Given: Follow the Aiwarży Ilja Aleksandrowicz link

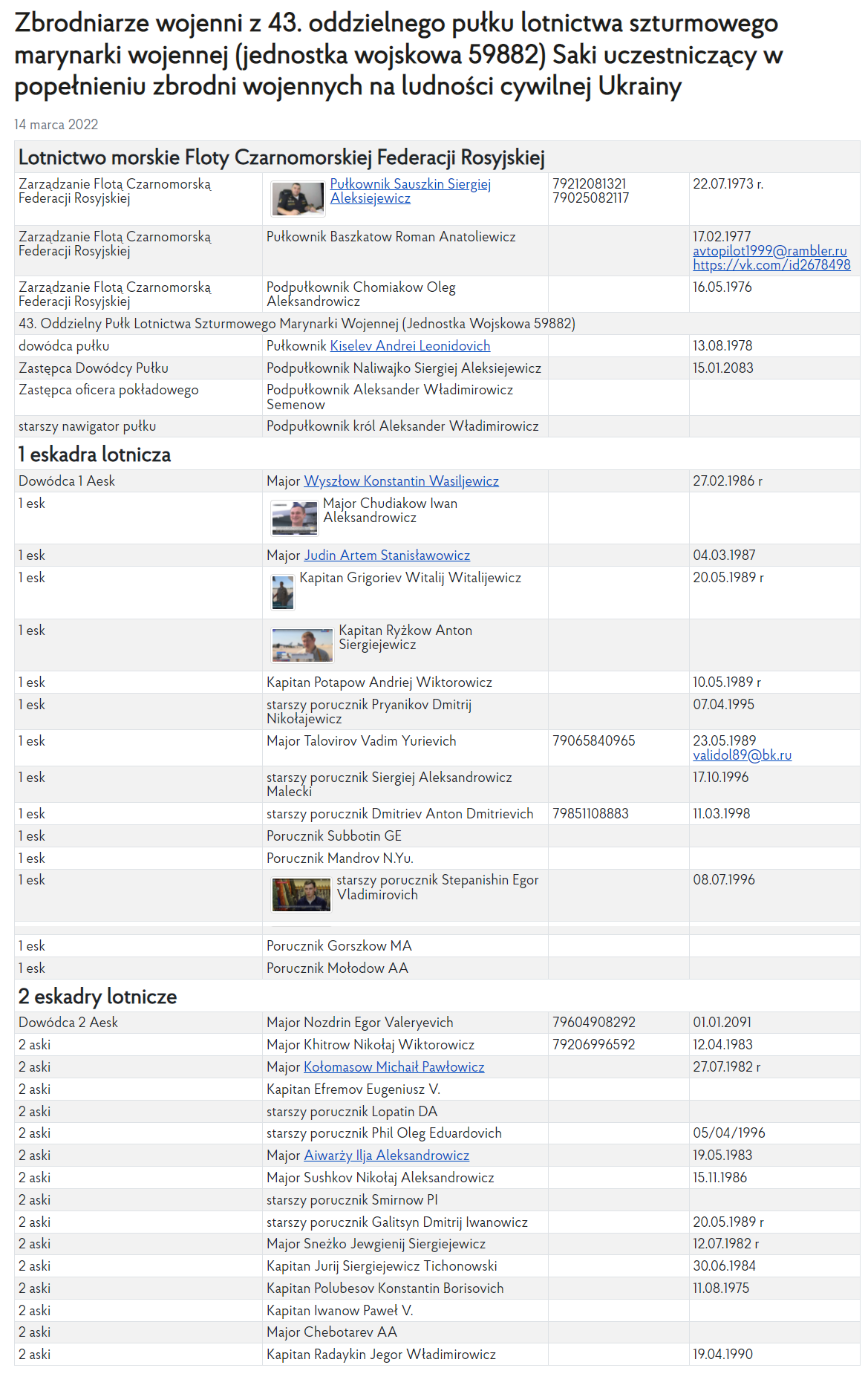Looking at the screenshot, I should pos(386,1156).
